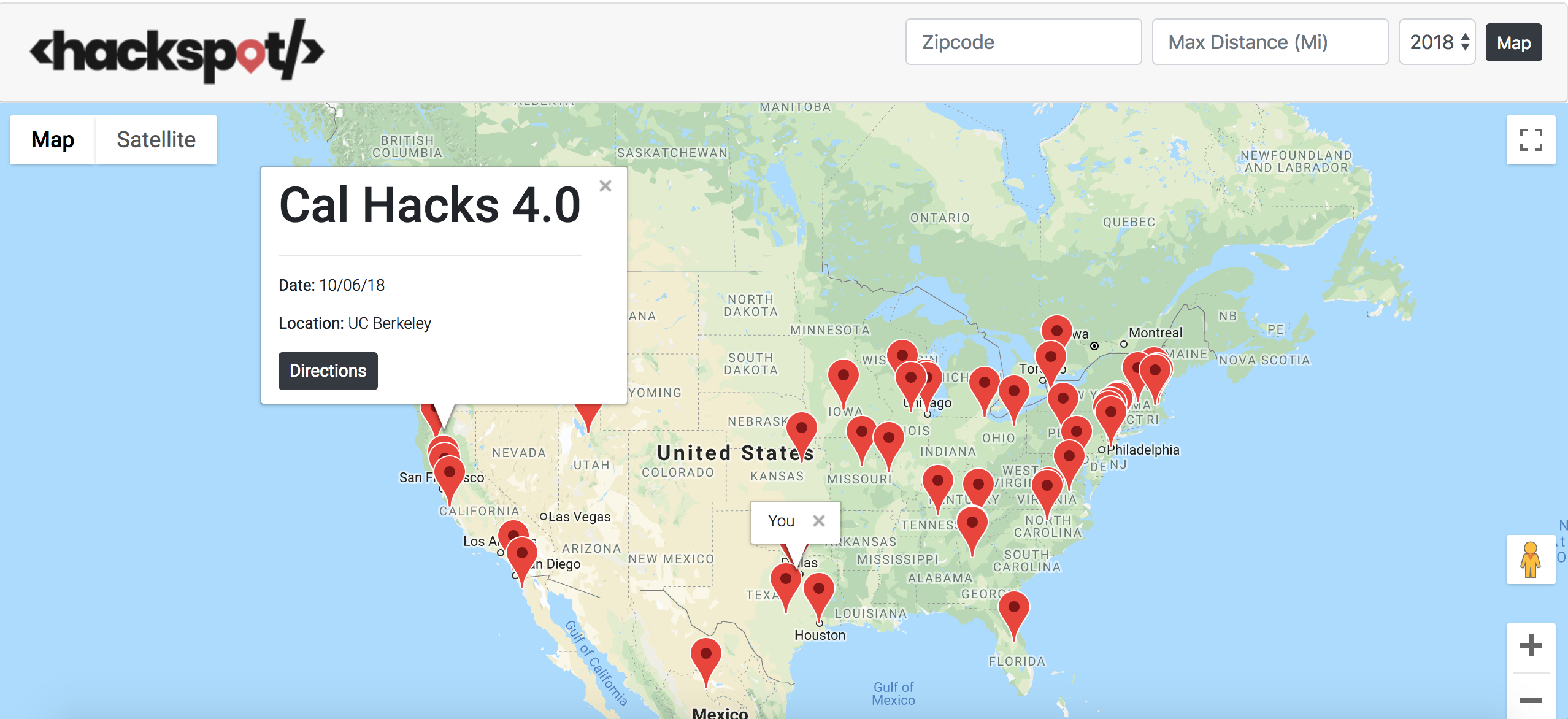Select the Map view tab
The image size is (1568, 719).
(x=53, y=140)
